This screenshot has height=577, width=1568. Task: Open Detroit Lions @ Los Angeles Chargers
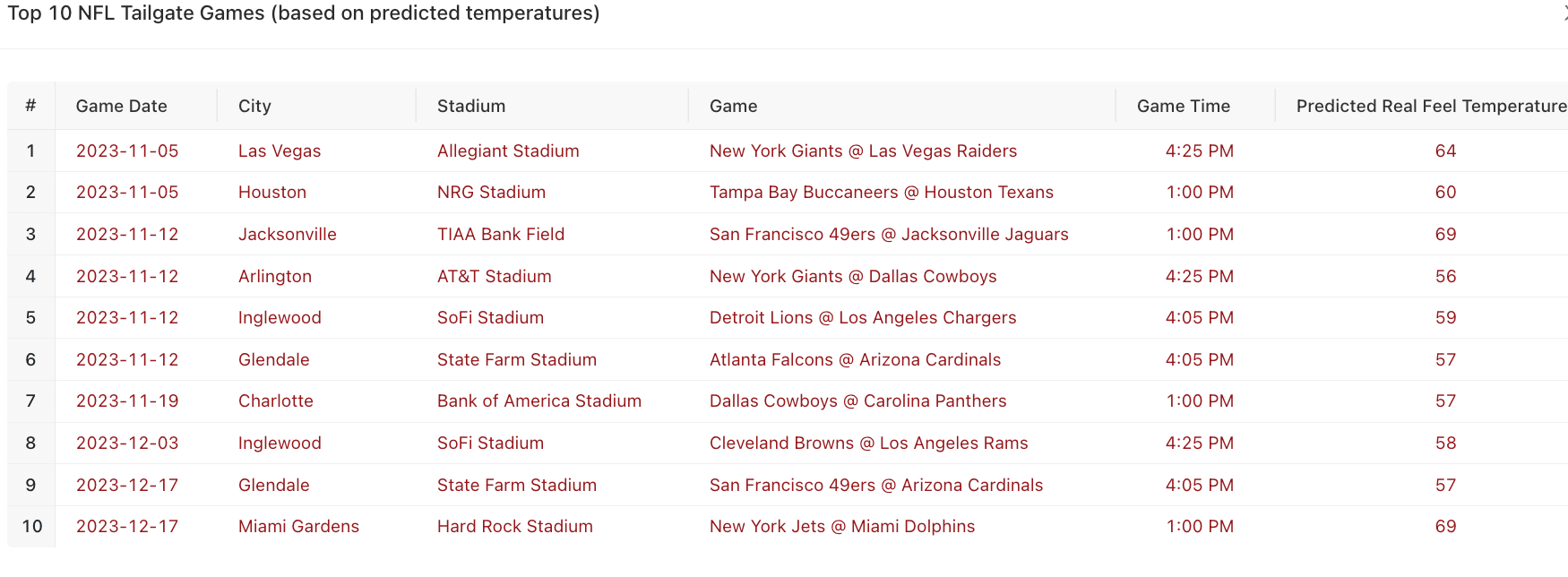(863, 317)
